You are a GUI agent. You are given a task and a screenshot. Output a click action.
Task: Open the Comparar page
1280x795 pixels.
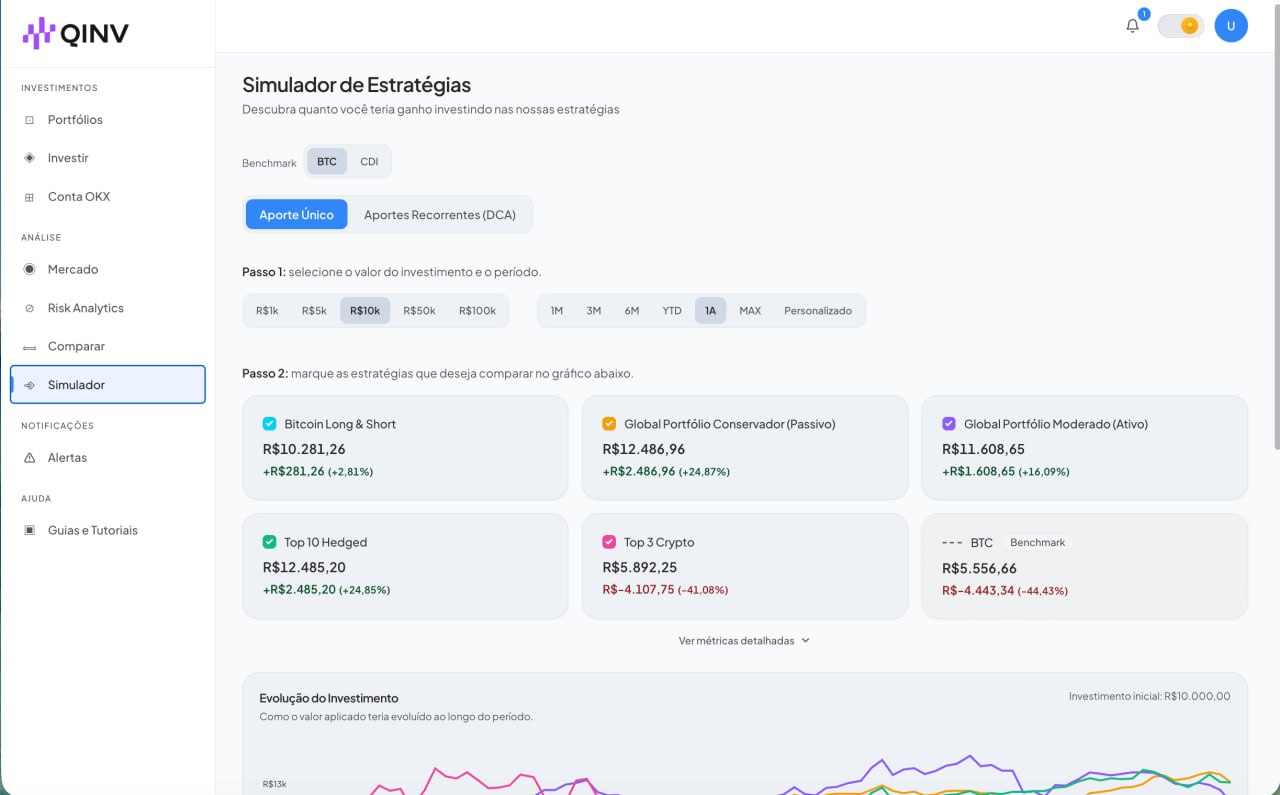(107, 347)
